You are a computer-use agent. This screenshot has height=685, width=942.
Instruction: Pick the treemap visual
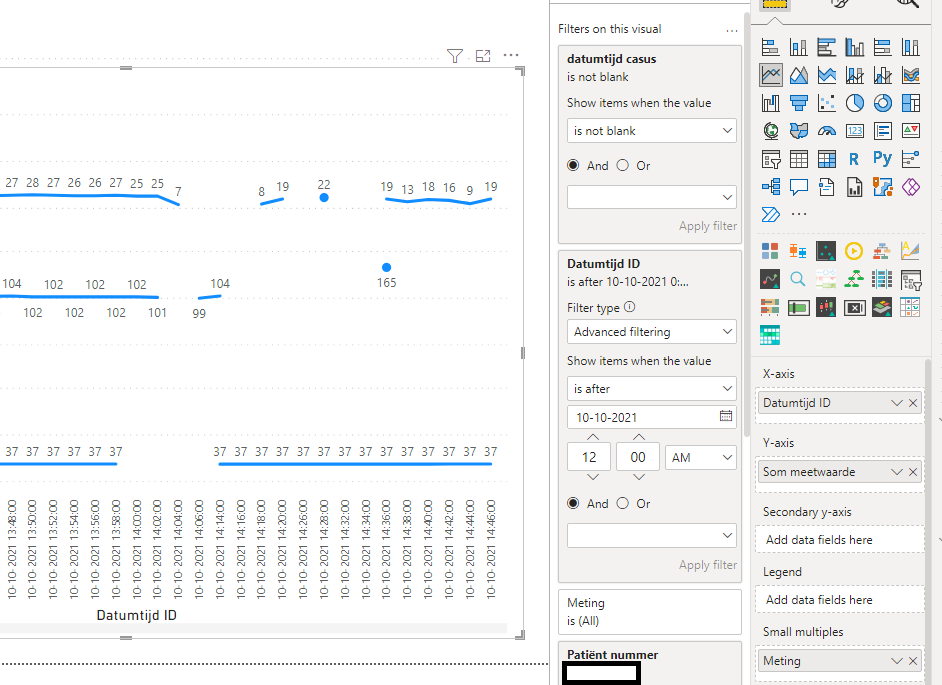coord(910,103)
